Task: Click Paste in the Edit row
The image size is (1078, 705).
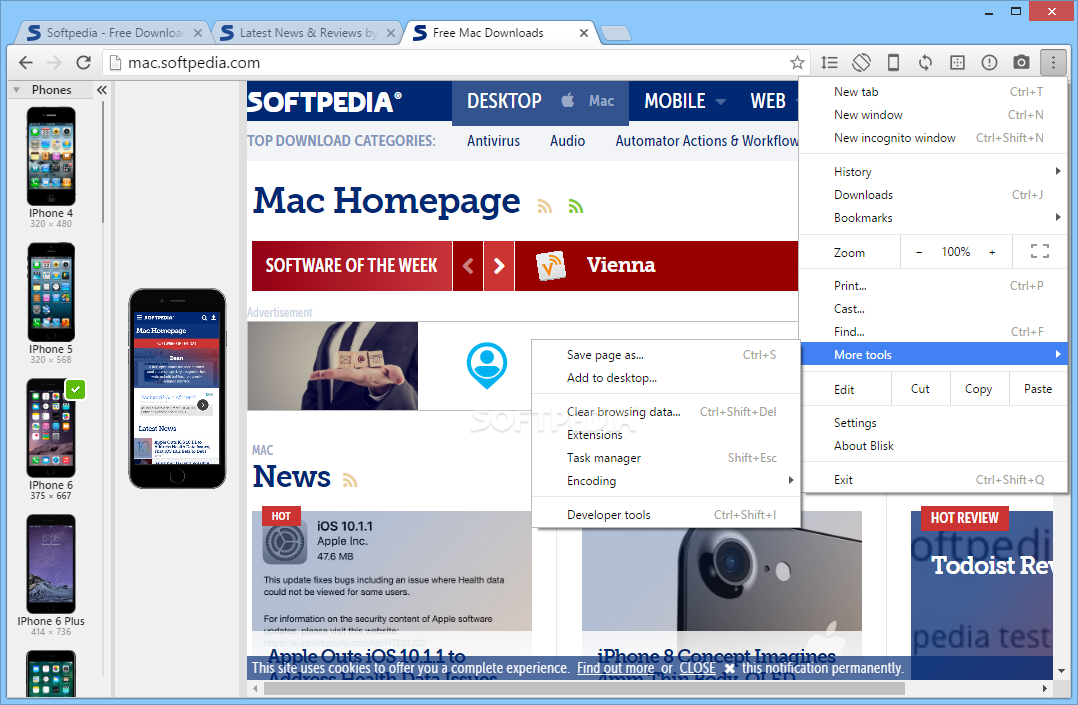Action: tap(1038, 389)
